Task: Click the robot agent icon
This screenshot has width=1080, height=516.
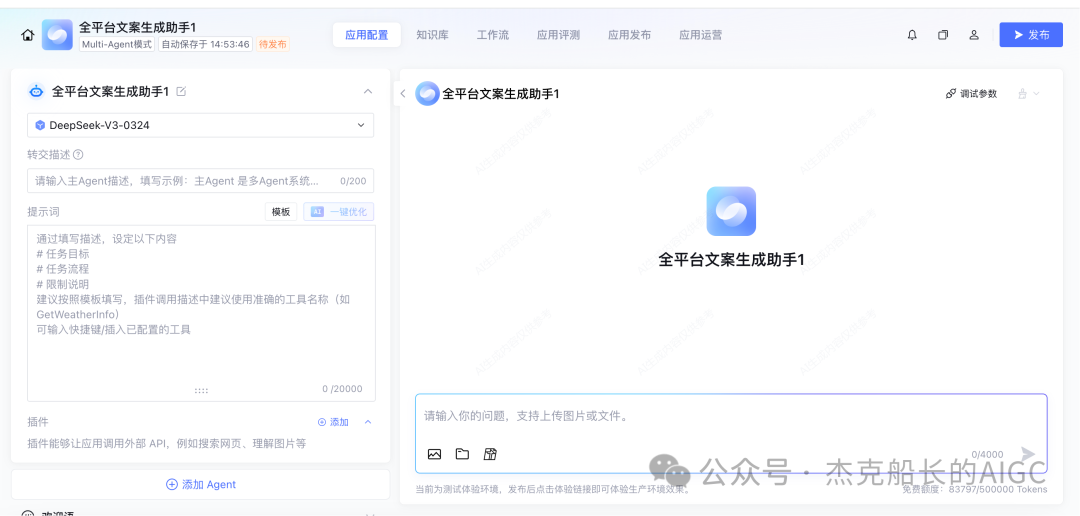Action: 37,91
